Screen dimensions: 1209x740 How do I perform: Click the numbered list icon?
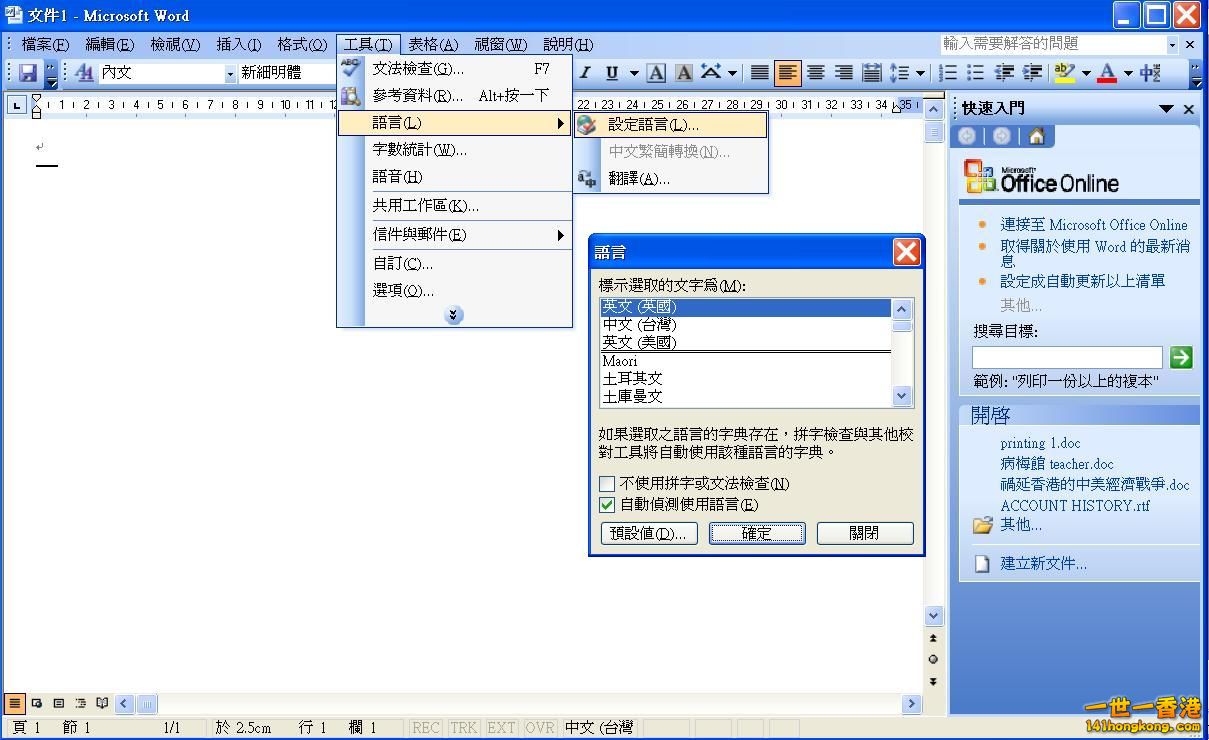tap(948, 72)
